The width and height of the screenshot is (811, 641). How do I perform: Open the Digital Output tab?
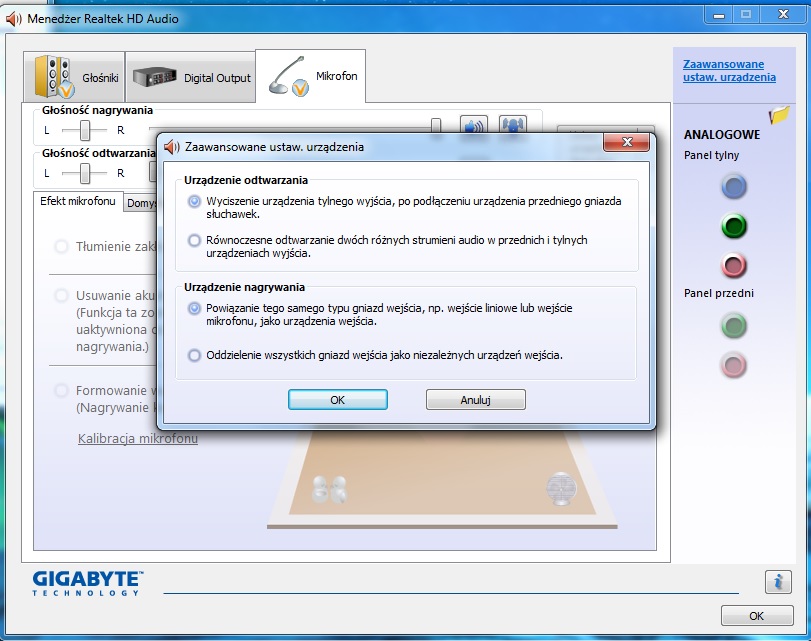click(190, 77)
